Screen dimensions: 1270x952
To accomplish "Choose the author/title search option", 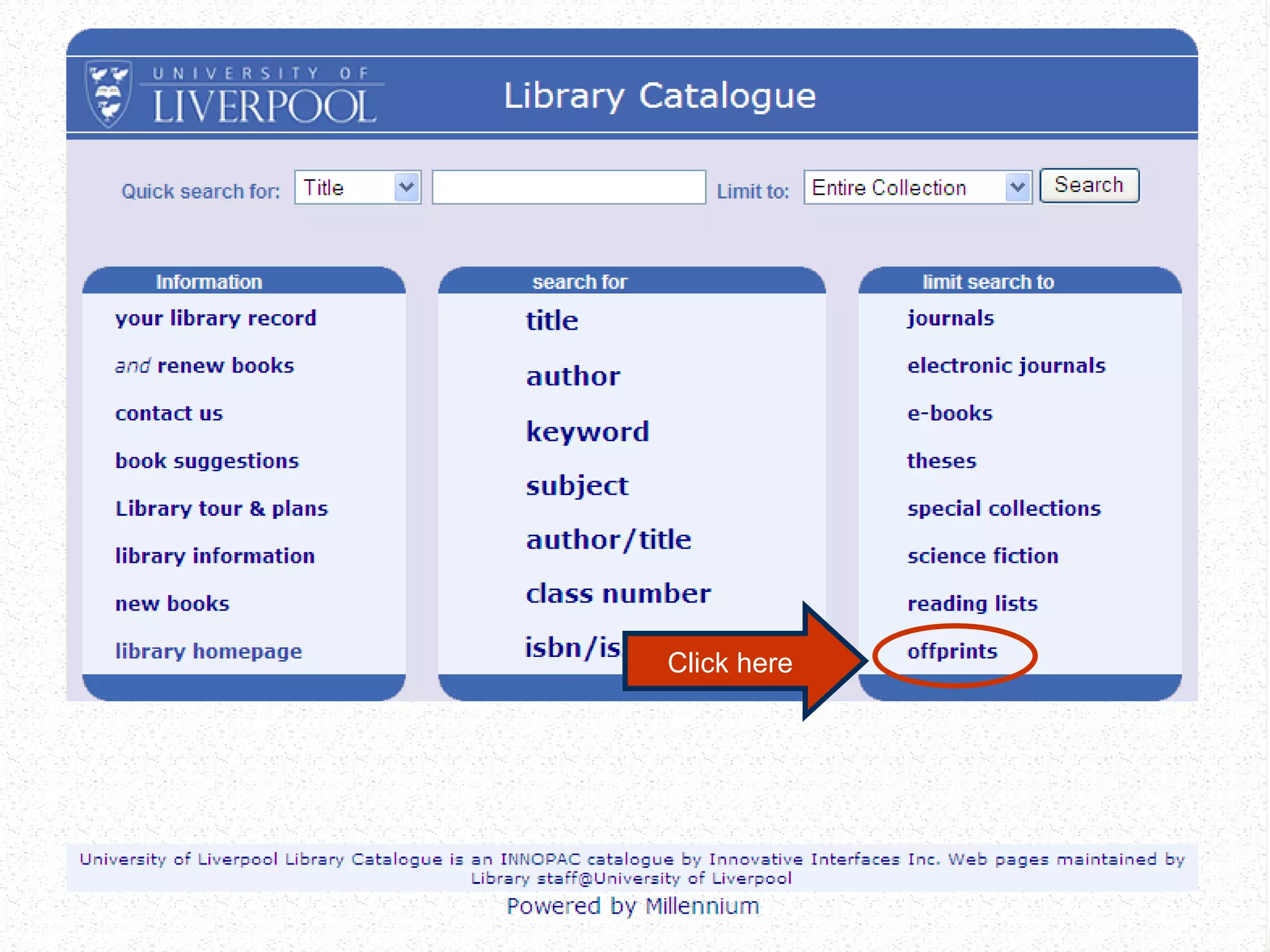I will pos(608,540).
